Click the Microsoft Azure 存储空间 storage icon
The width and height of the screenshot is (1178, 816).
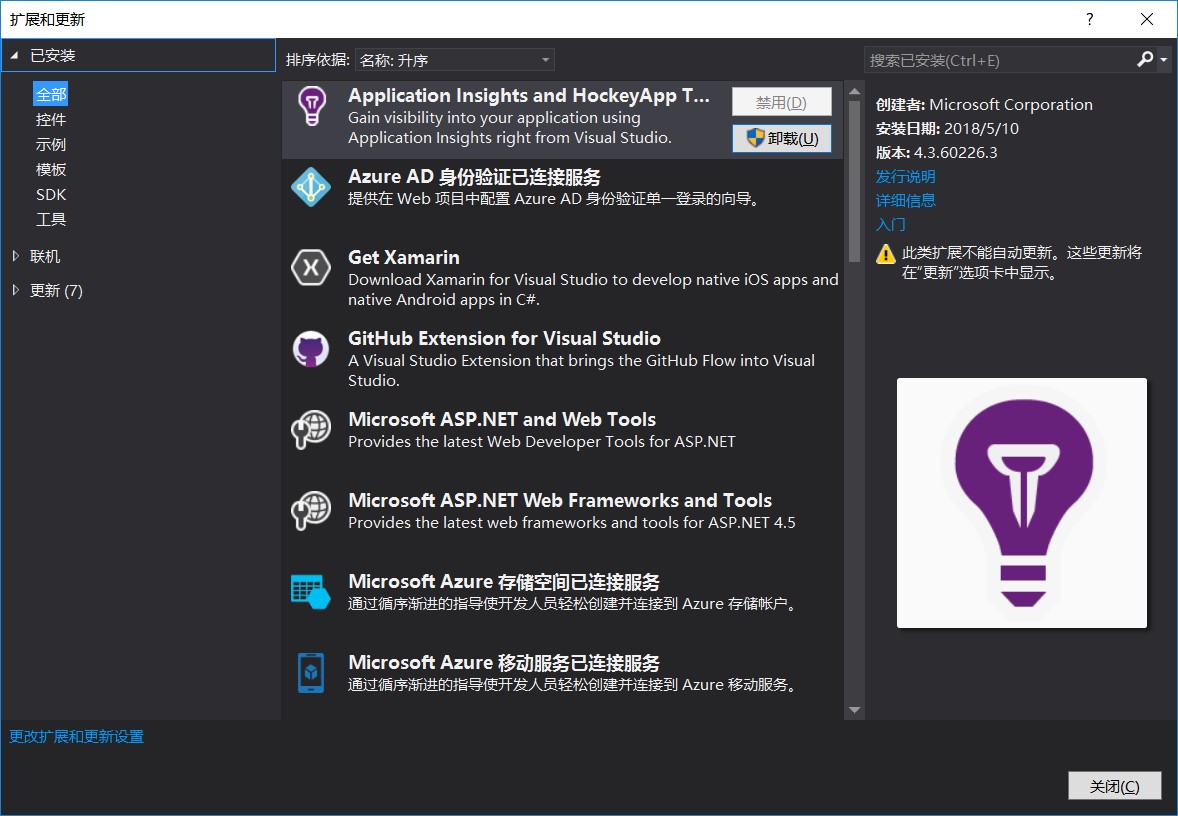(311, 591)
